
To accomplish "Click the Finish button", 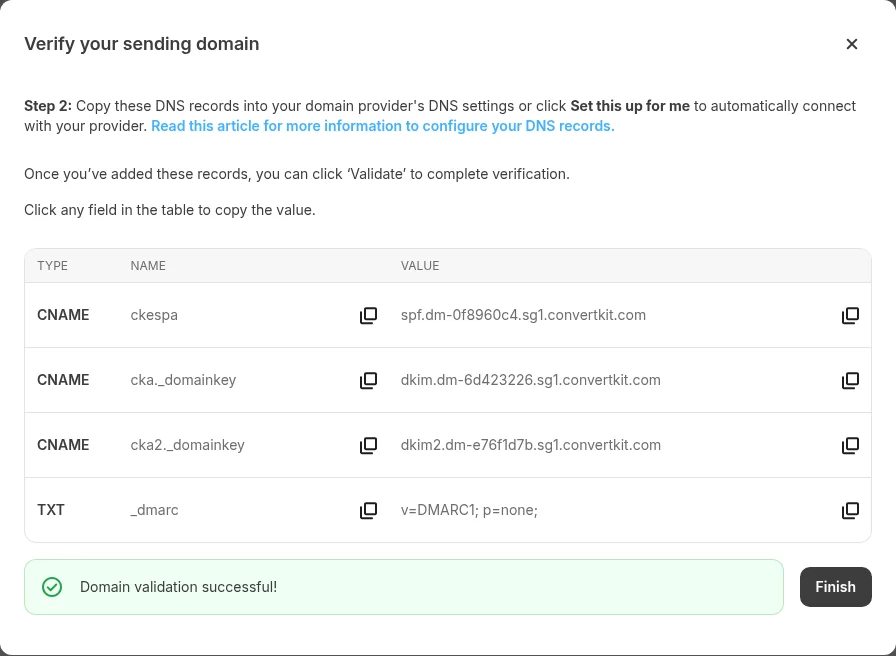I will coord(835,587).
